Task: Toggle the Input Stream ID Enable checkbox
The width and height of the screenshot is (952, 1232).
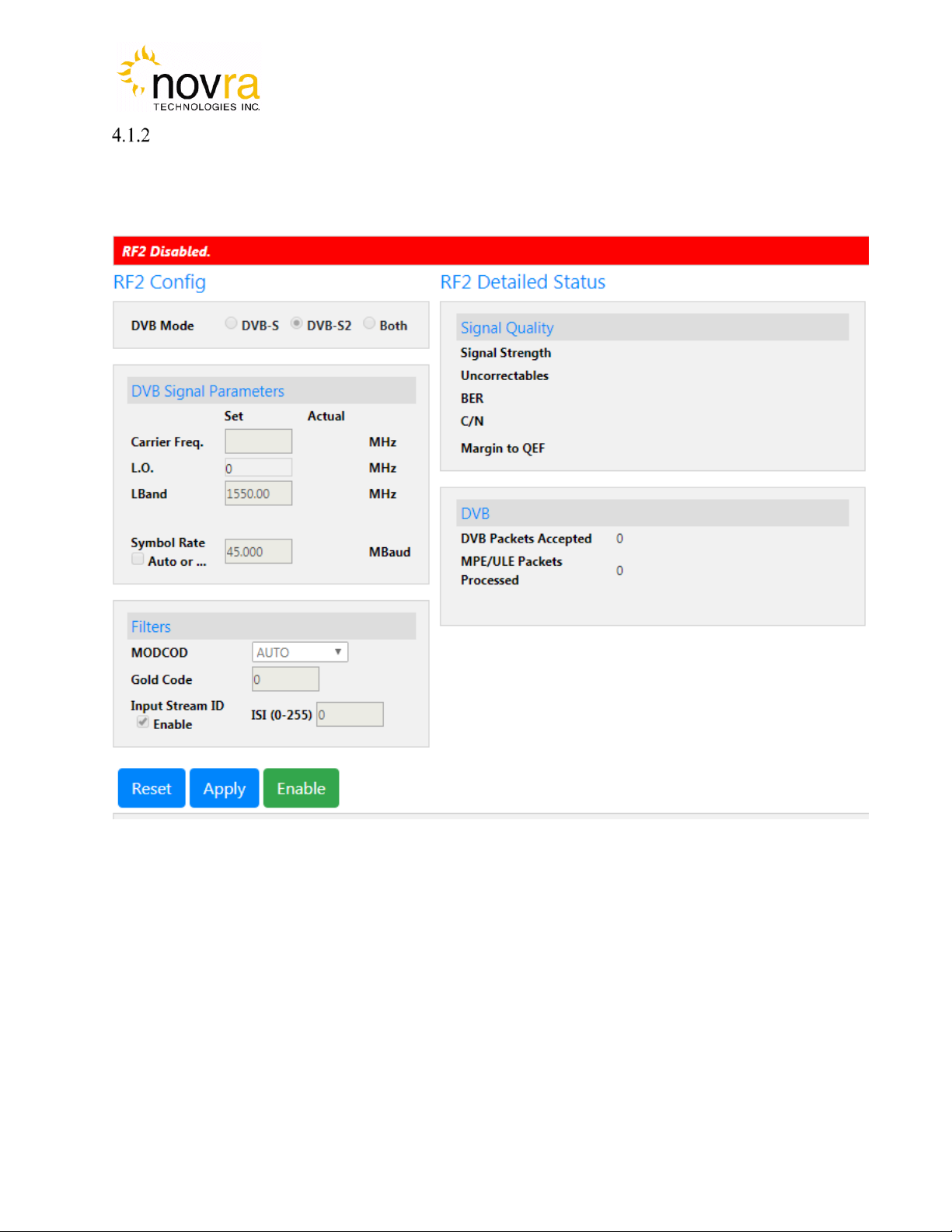Action: point(143,722)
